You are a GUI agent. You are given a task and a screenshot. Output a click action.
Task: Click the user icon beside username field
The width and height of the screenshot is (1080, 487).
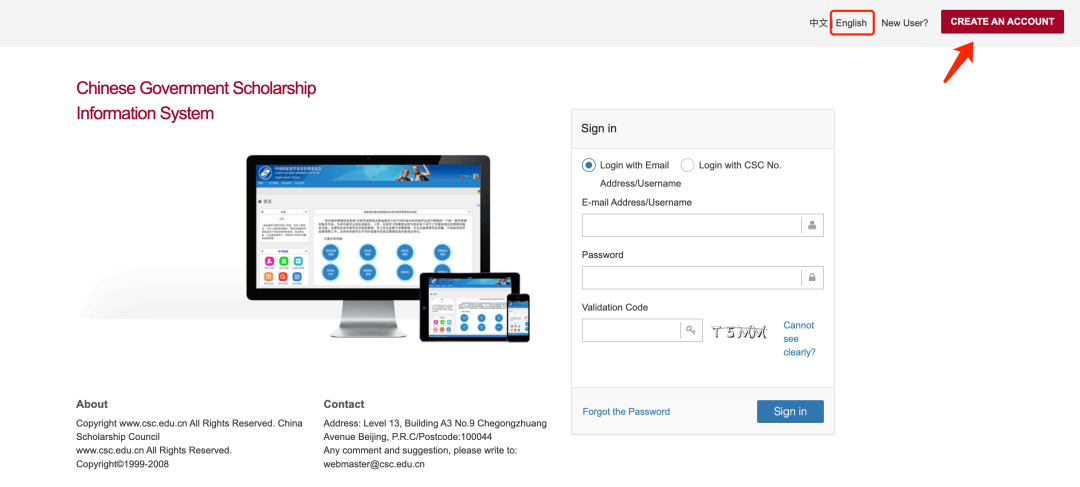[812, 225]
